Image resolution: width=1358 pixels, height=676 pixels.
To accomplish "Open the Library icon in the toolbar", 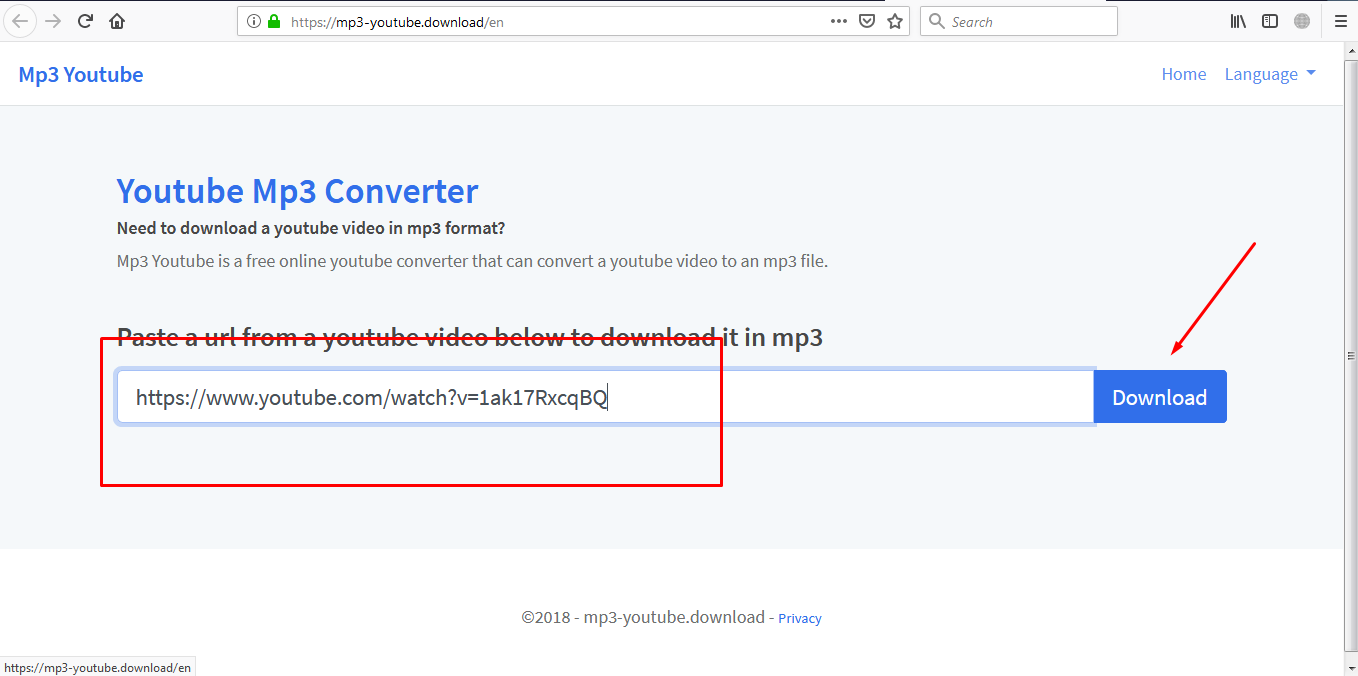I will pyautogui.click(x=1238, y=21).
